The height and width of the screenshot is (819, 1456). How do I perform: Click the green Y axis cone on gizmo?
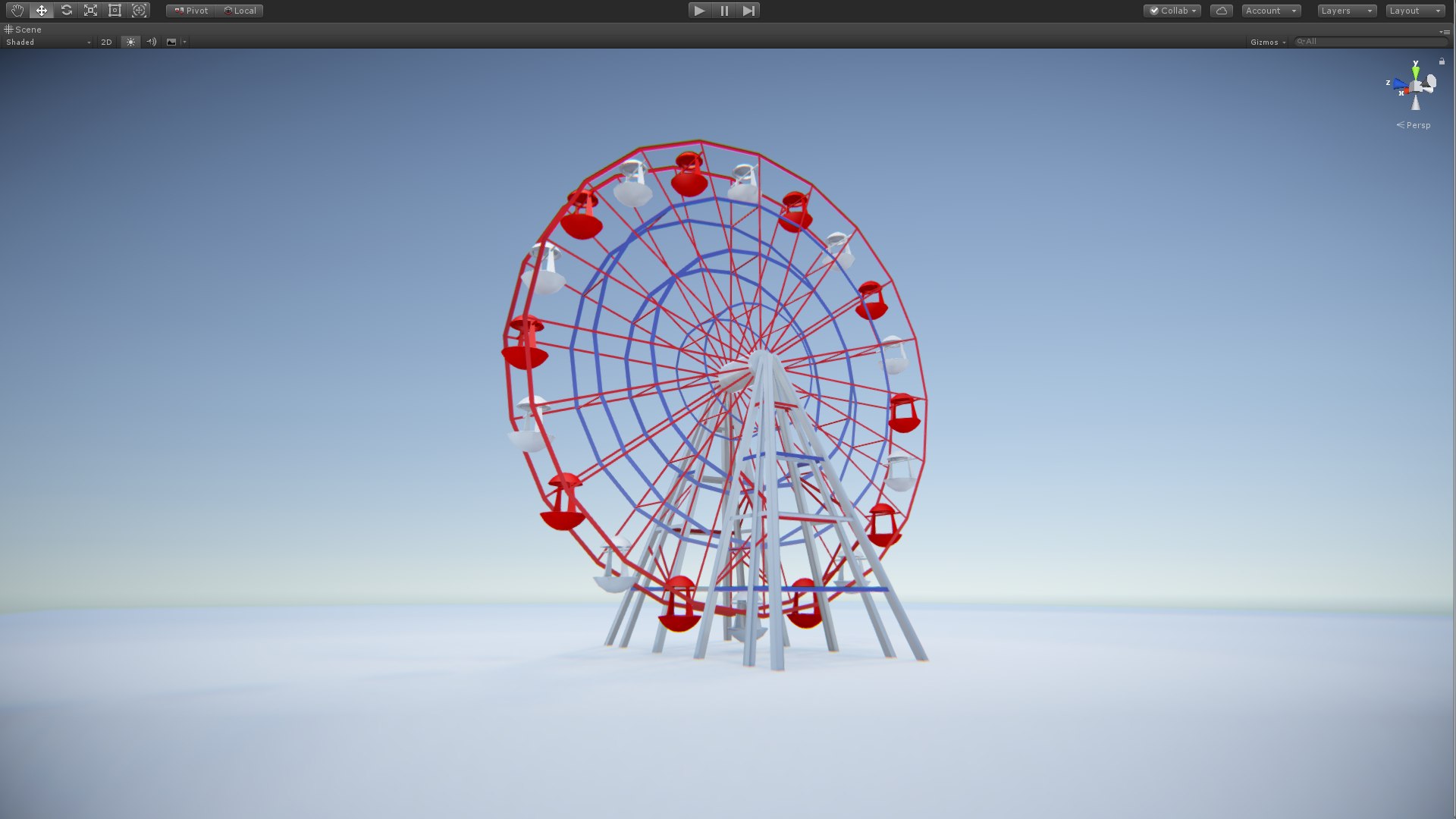[x=1416, y=71]
